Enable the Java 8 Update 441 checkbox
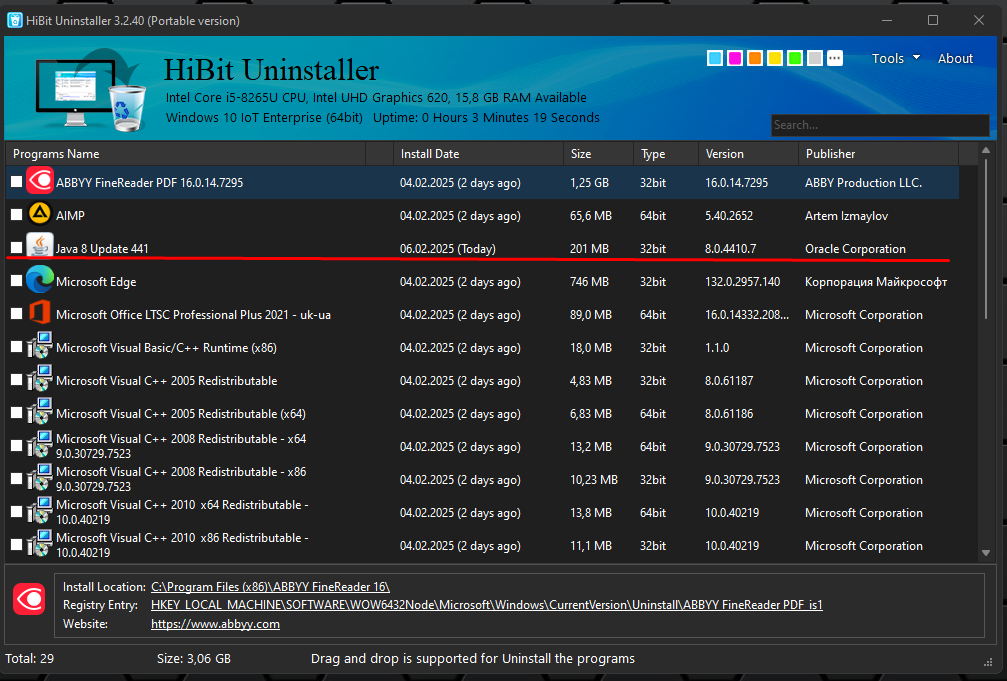Screen dimensions: 1007x681 click(16, 248)
